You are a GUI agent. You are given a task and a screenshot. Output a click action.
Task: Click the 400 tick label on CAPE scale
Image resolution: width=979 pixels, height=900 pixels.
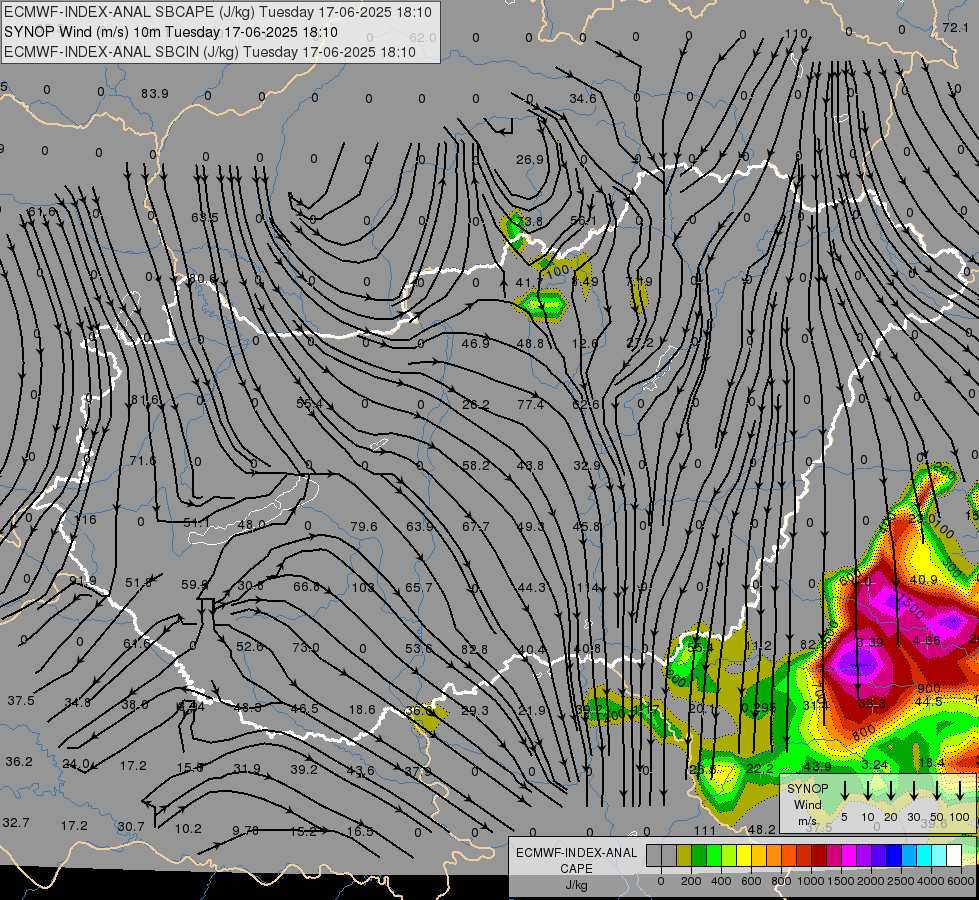[x=721, y=881]
